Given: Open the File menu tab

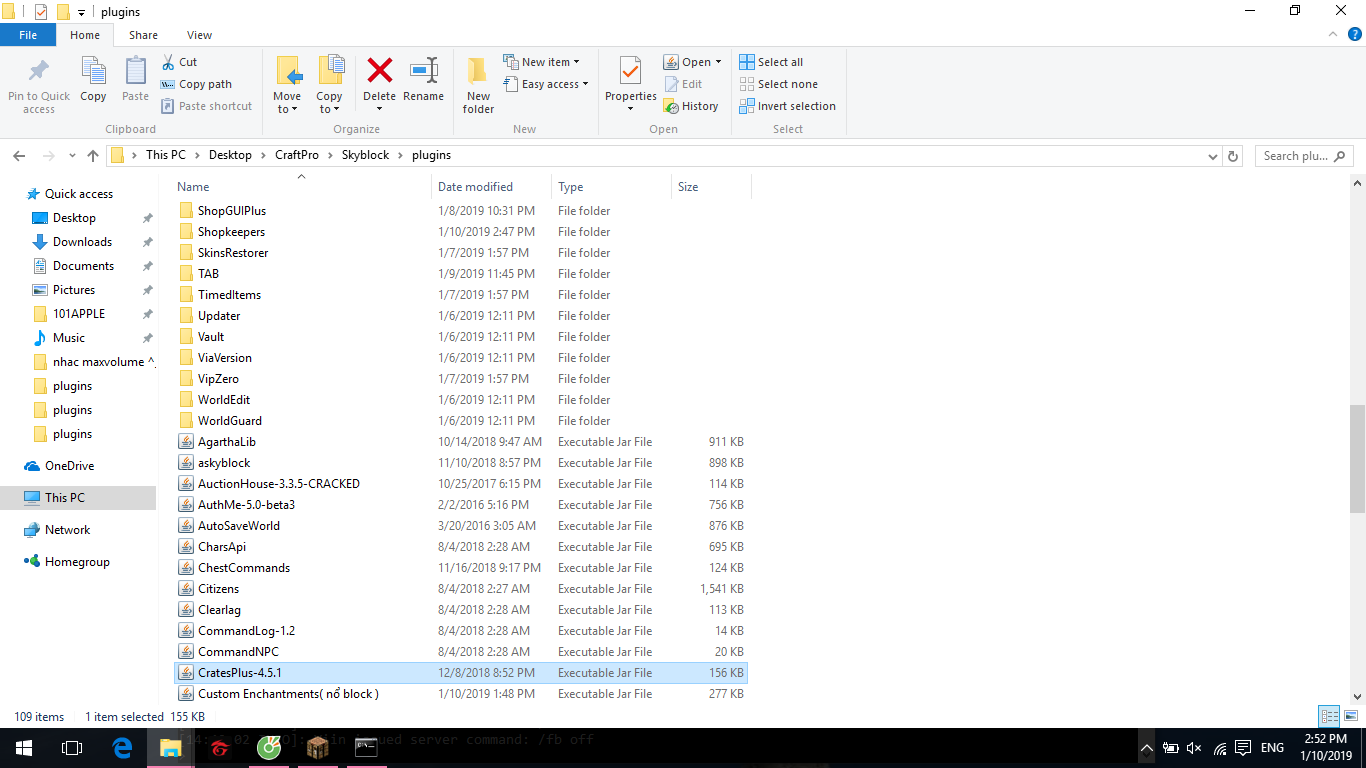Looking at the screenshot, I should tap(28, 35).
